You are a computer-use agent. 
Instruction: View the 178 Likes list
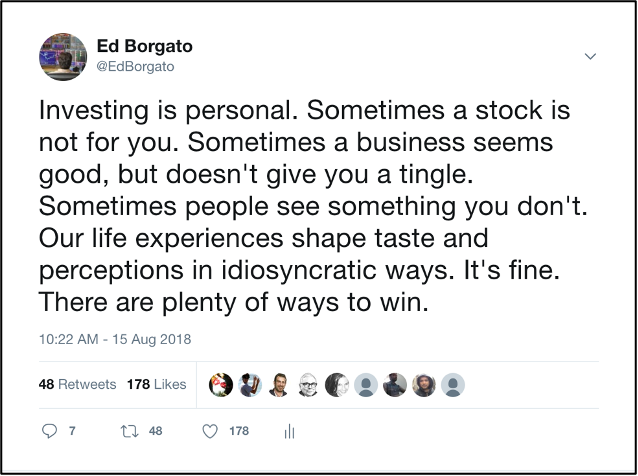coord(156,384)
